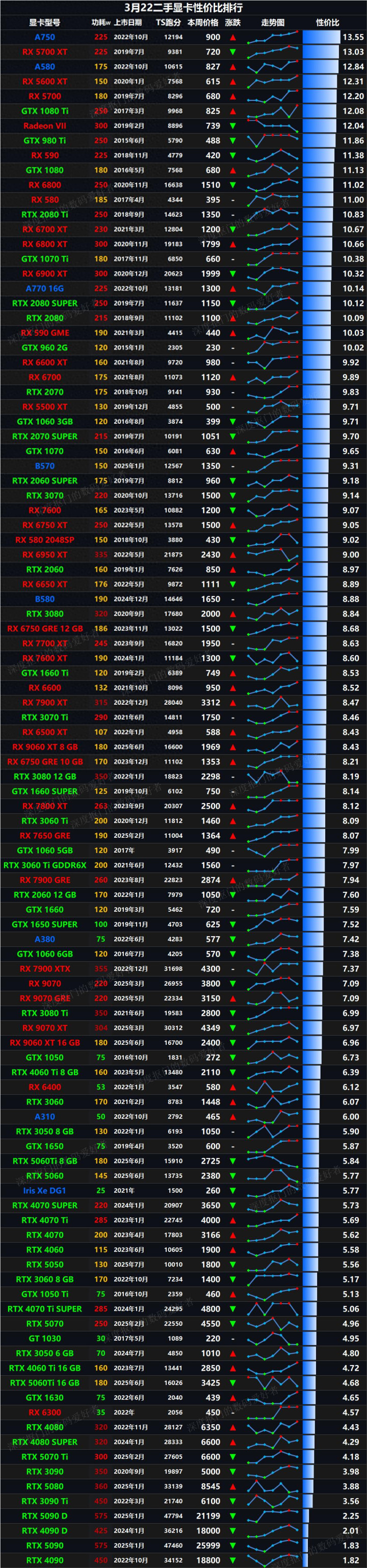Click the 575 wattage in the RTX 5090 row
367x1568 pixels.
101,1546
